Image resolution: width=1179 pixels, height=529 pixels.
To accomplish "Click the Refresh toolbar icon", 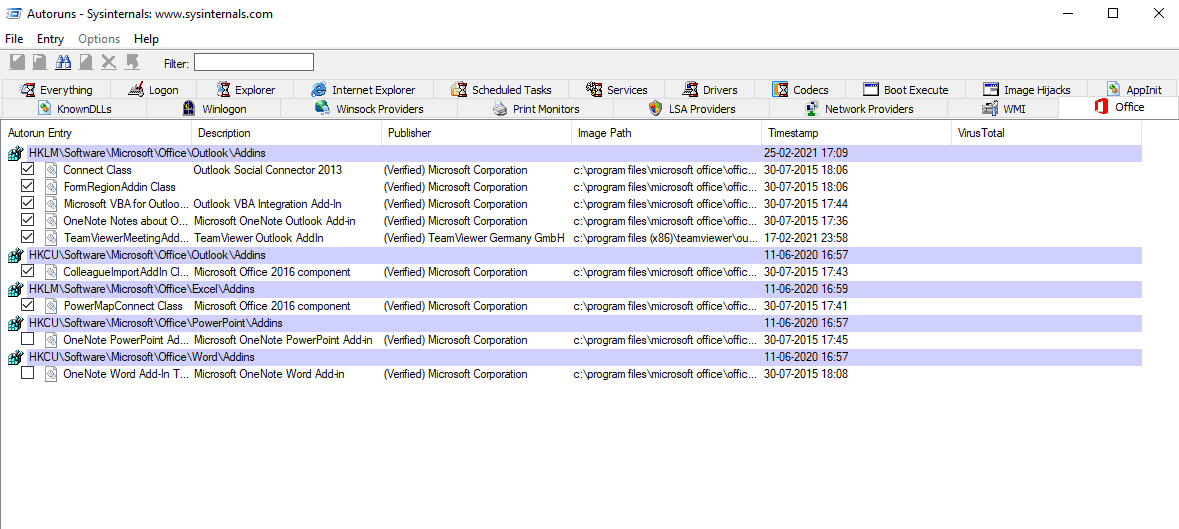I will [x=40, y=62].
